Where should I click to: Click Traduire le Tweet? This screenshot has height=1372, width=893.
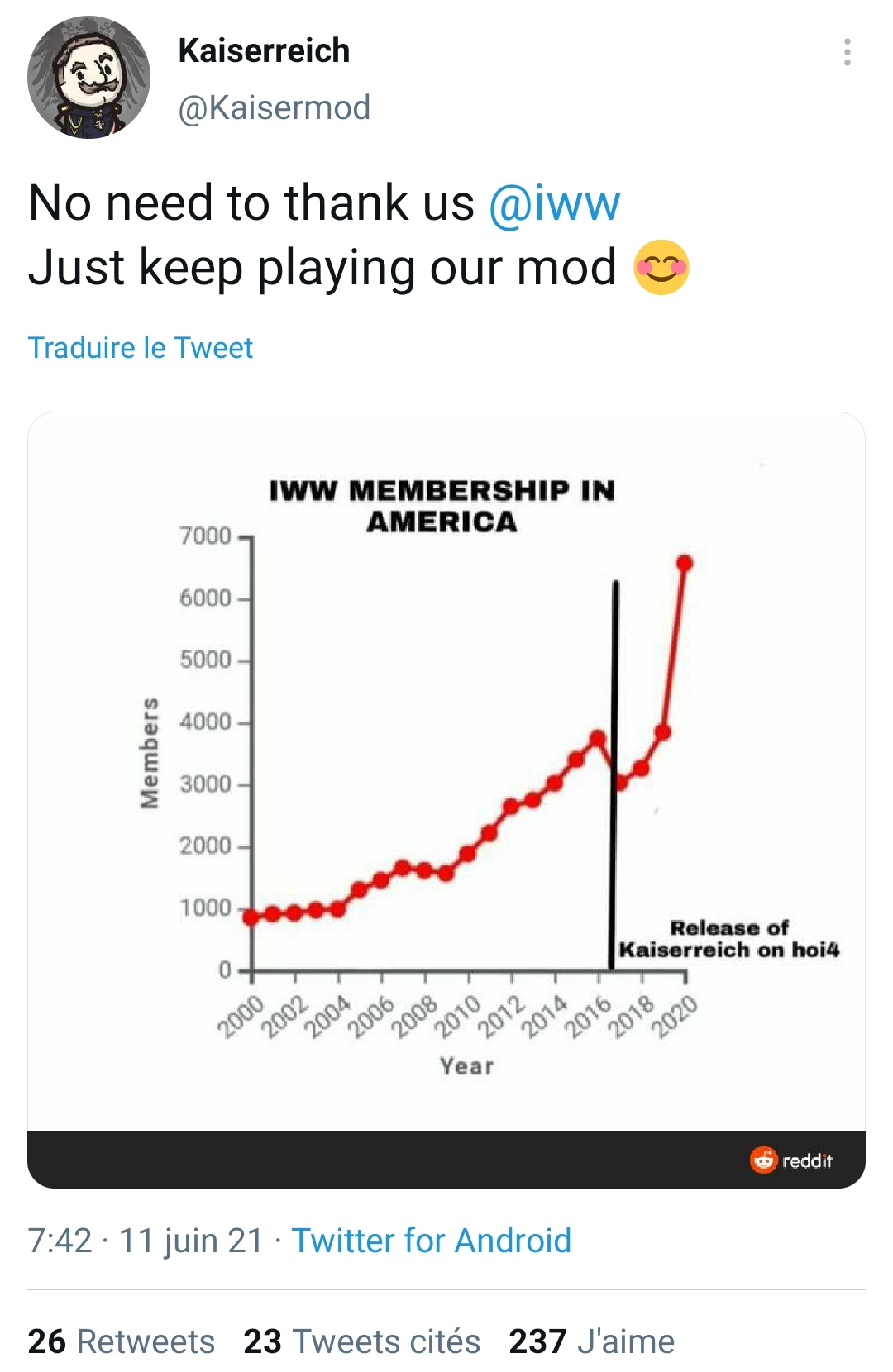coord(141,348)
